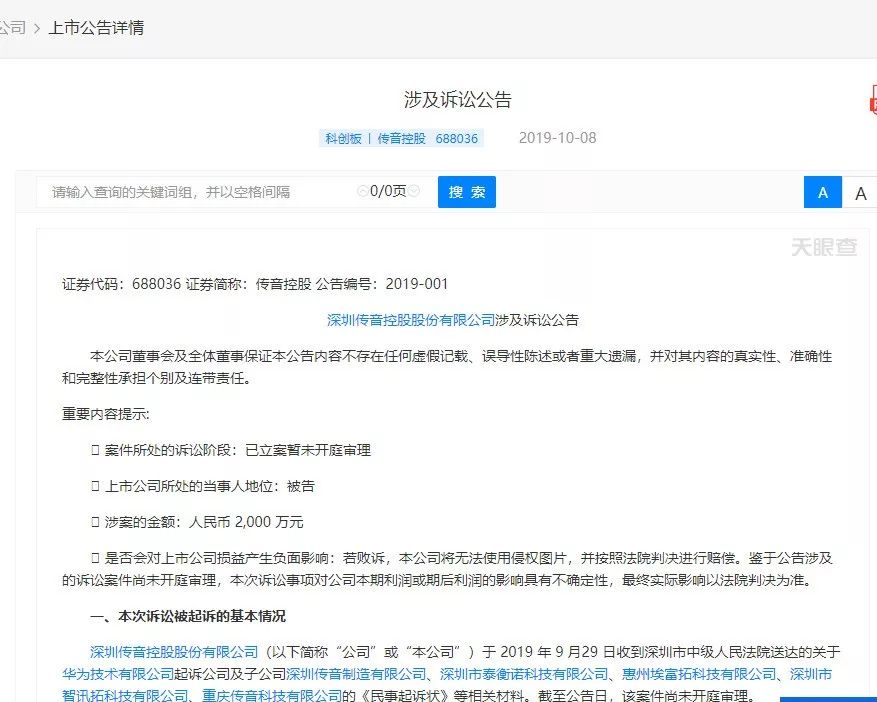Viewport: 877px width, 702px height.
Task: Open 传音控股 688036 stock tag
Action: point(428,138)
